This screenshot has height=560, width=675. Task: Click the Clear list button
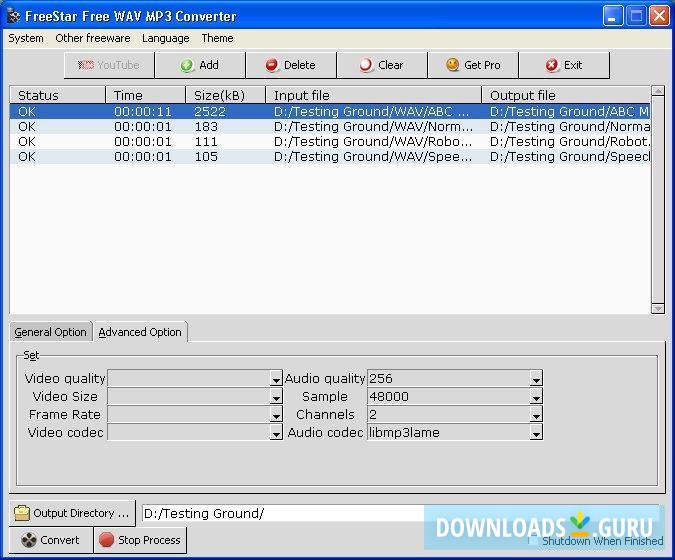point(382,65)
